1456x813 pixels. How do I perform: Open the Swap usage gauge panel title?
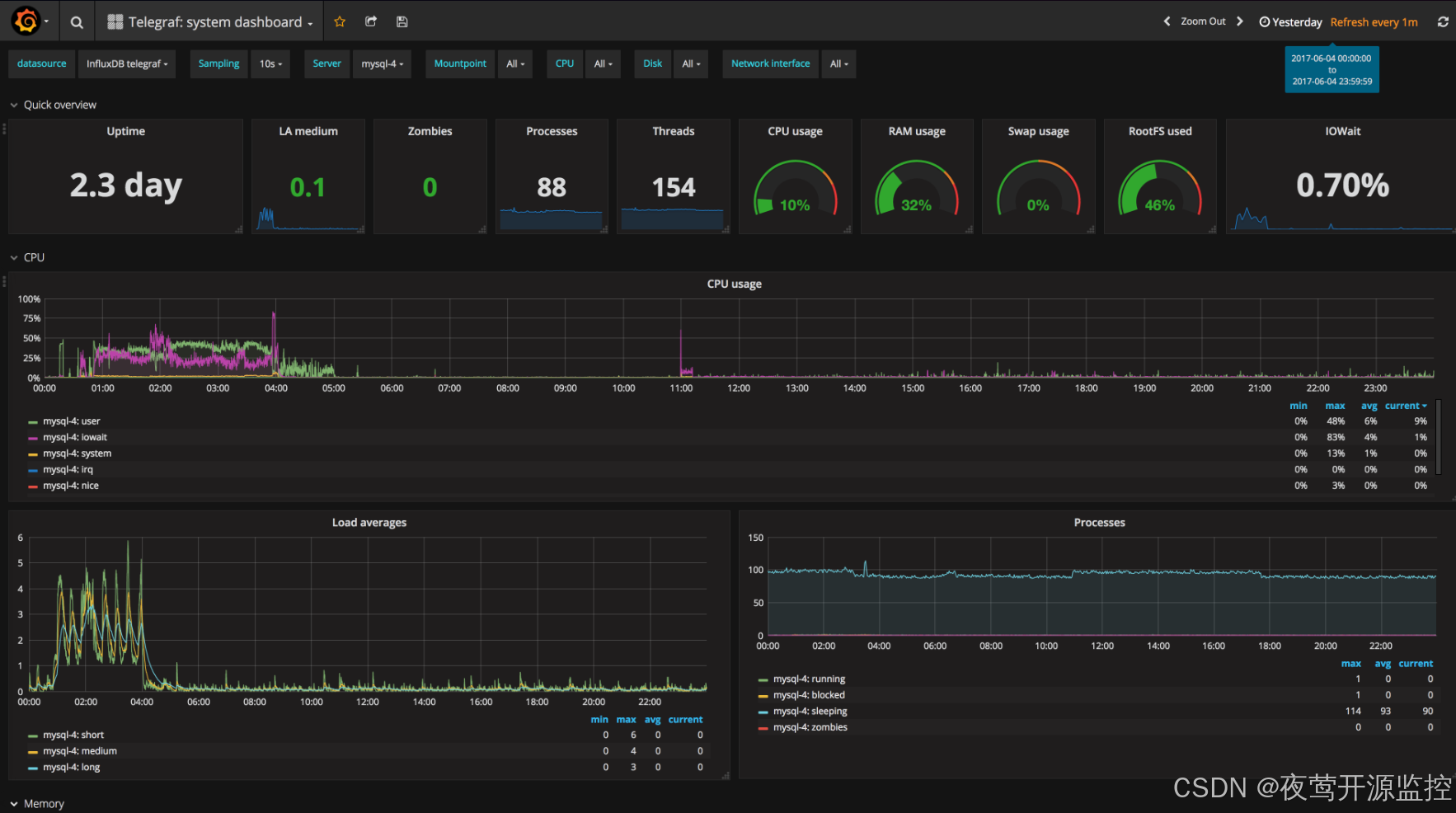click(x=1038, y=131)
